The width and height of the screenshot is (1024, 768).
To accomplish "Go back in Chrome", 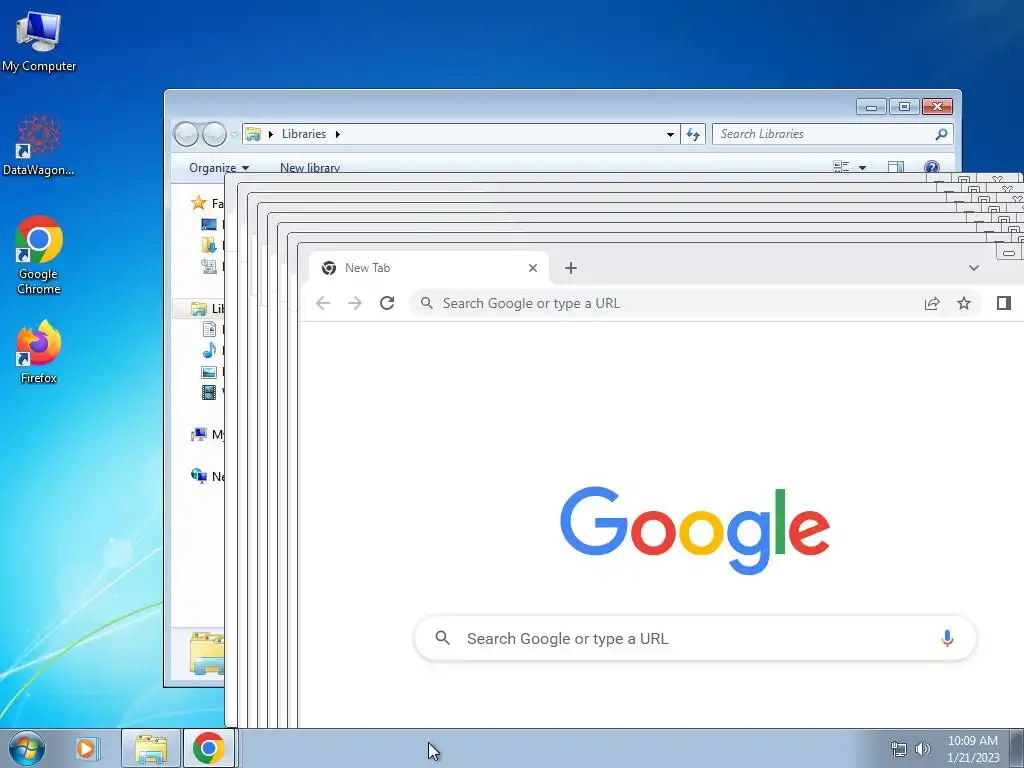I will pos(323,303).
